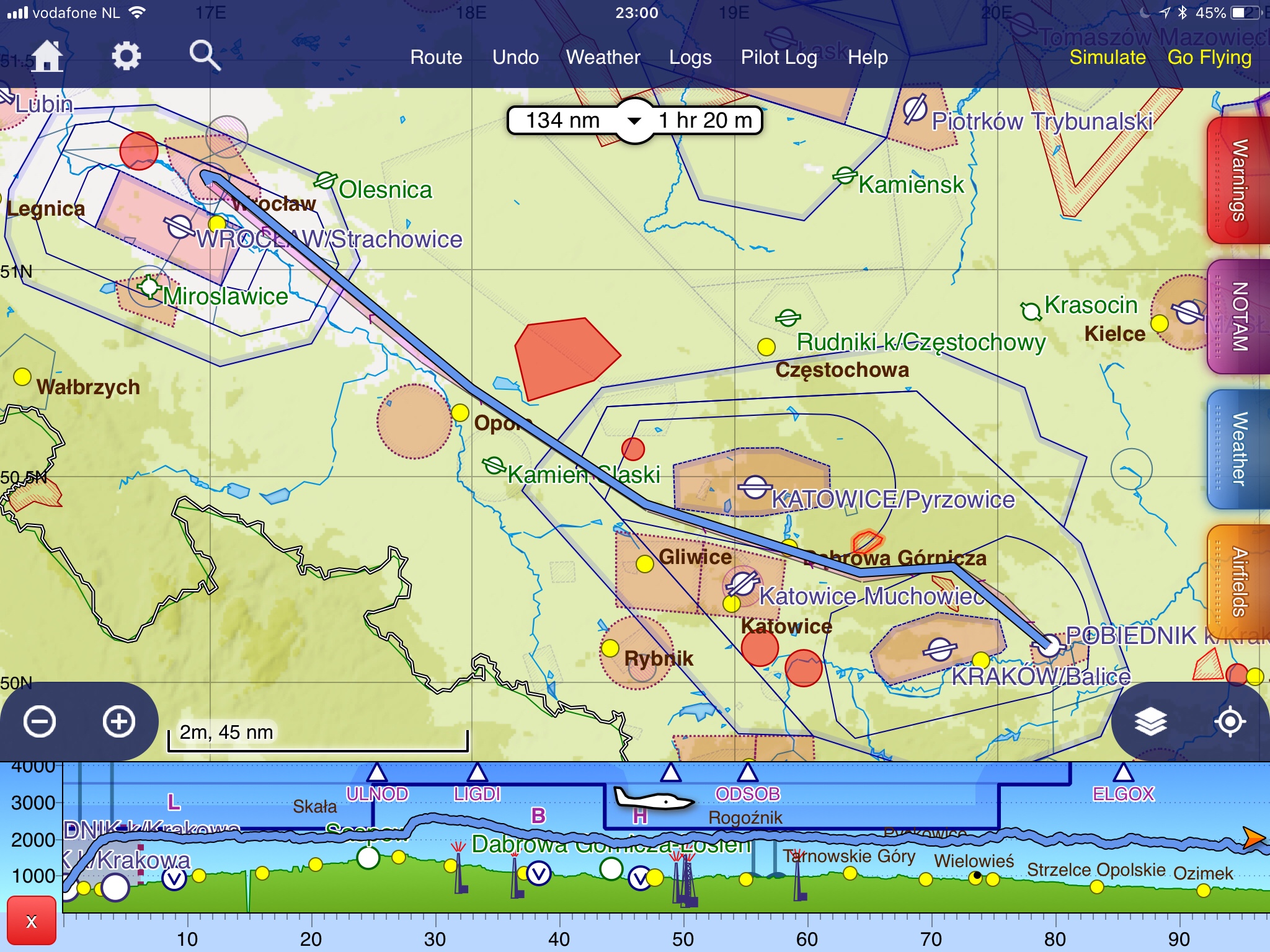The width and height of the screenshot is (1270, 952).
Task: Open the map layers icon
Action: [1151, 721]
